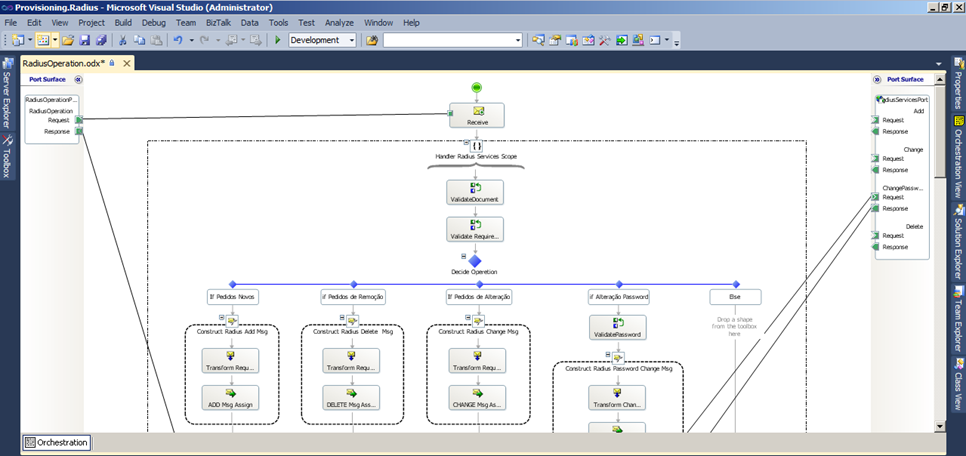
Task: Select the Transform Chan... shape
Action: [617, 397]
